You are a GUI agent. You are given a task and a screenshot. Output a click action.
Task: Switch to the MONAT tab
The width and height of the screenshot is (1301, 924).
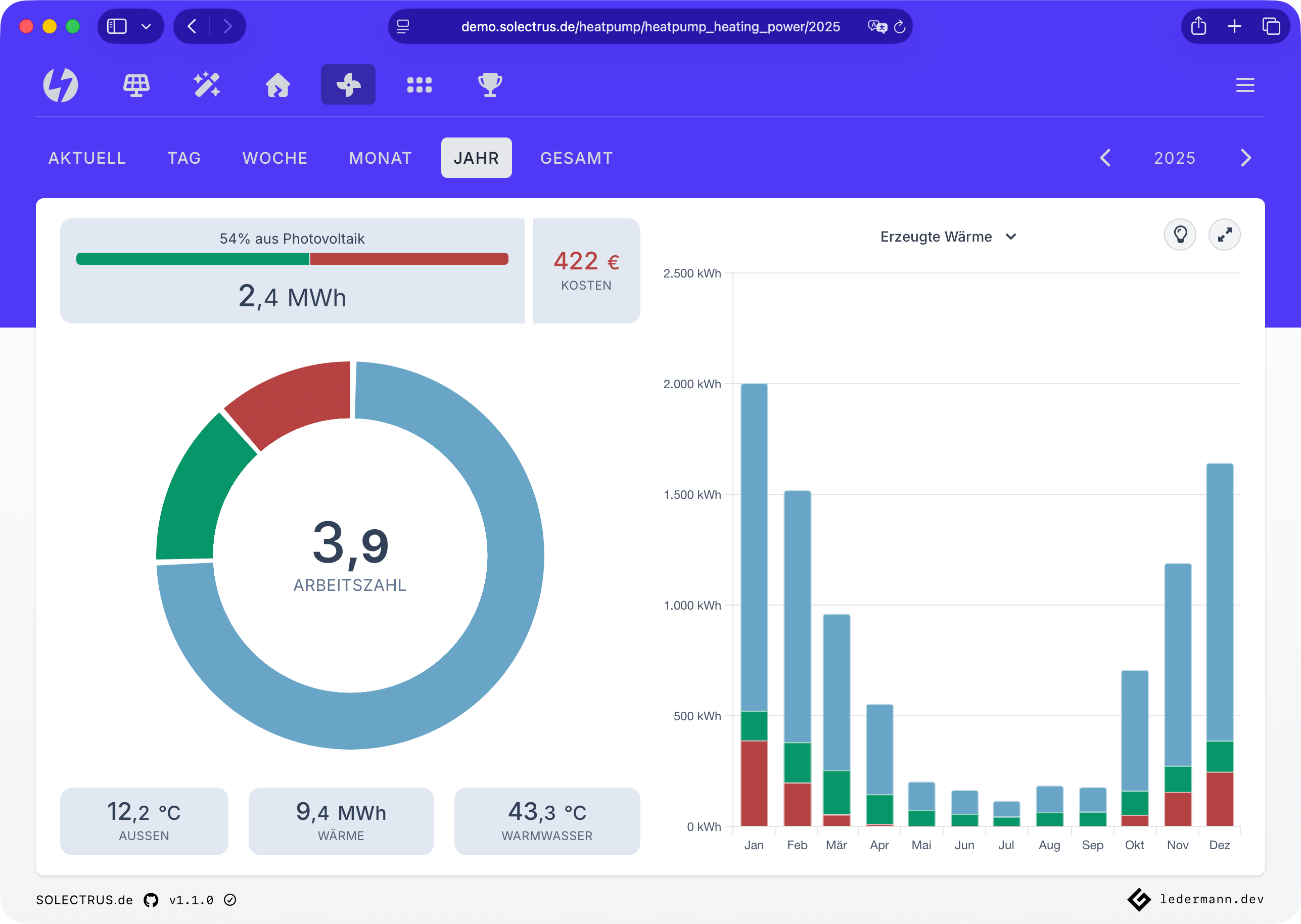[380, 158]
